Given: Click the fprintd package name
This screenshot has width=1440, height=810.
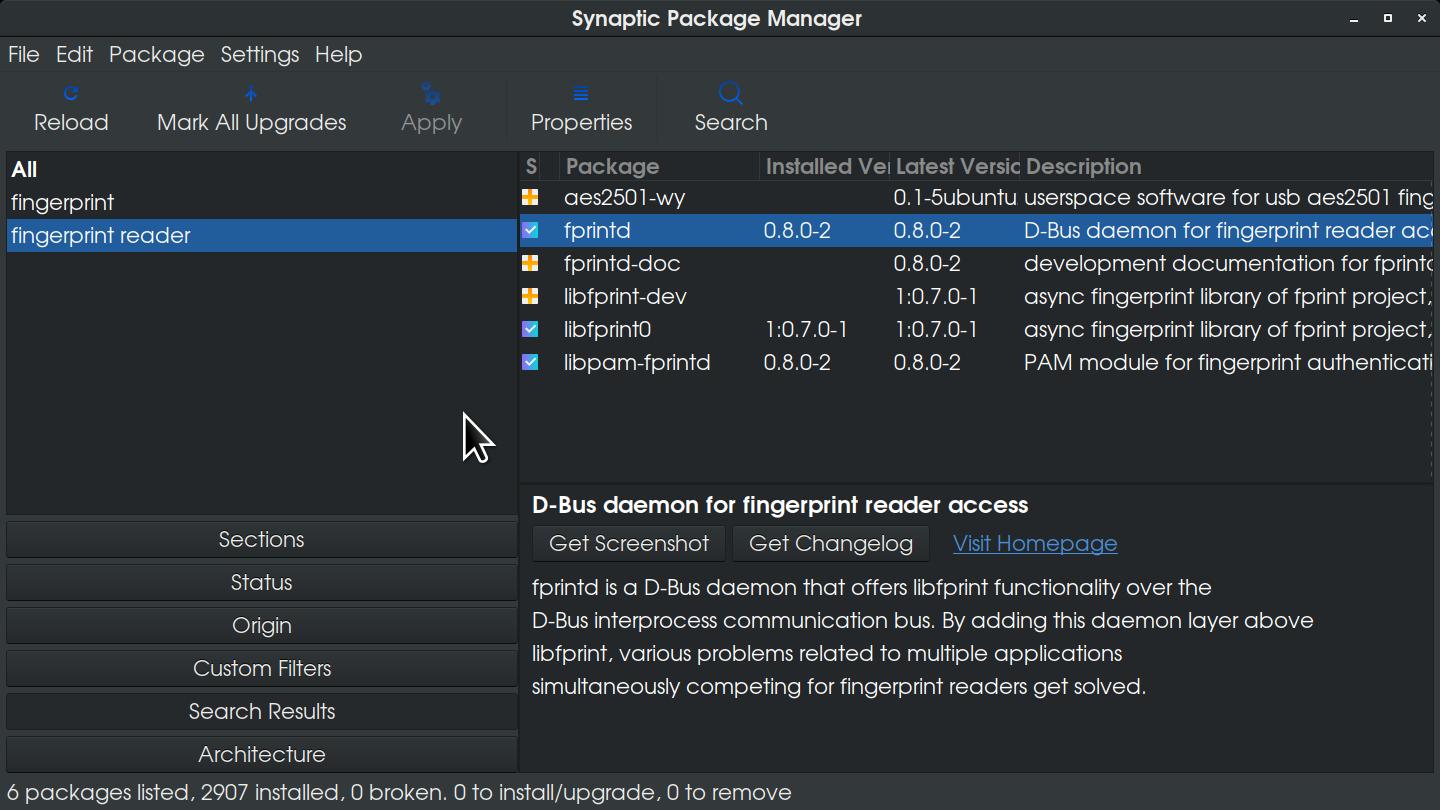Looking at the screenshot, I should (597, 230).
